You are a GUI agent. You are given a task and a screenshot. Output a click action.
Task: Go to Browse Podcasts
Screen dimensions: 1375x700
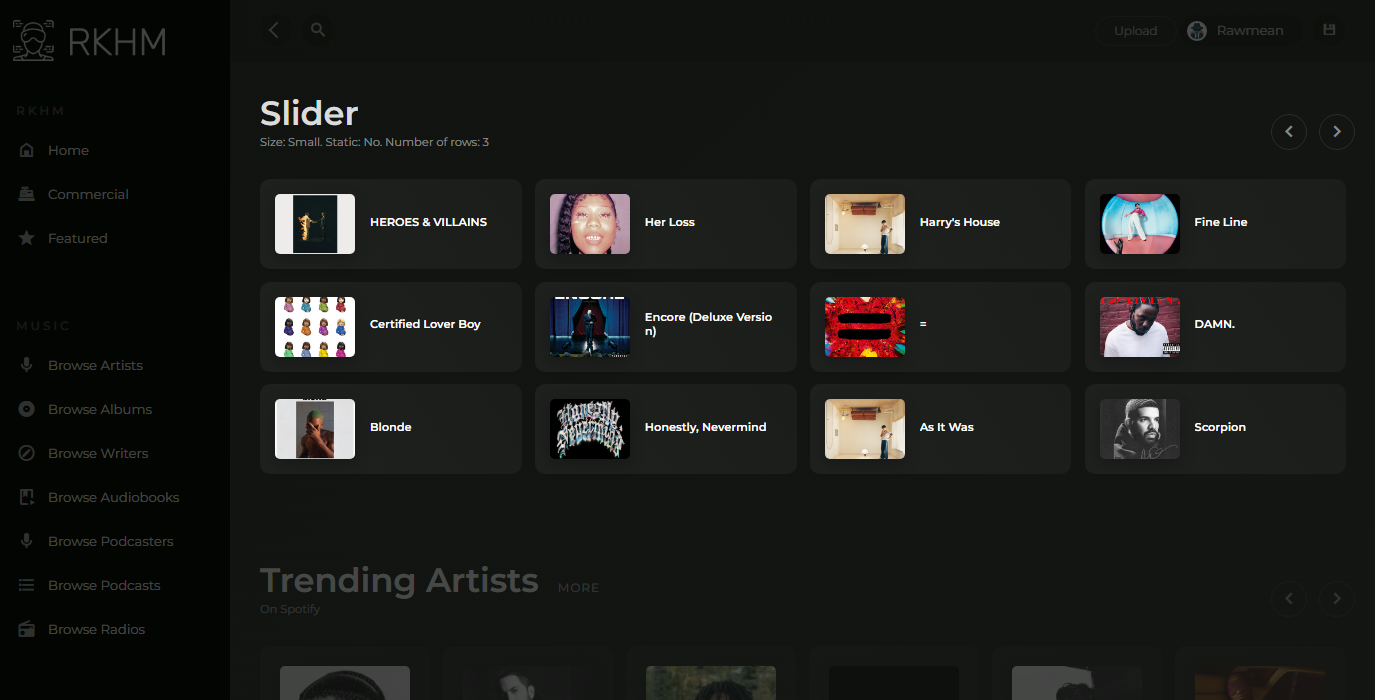tap(104, 585)
